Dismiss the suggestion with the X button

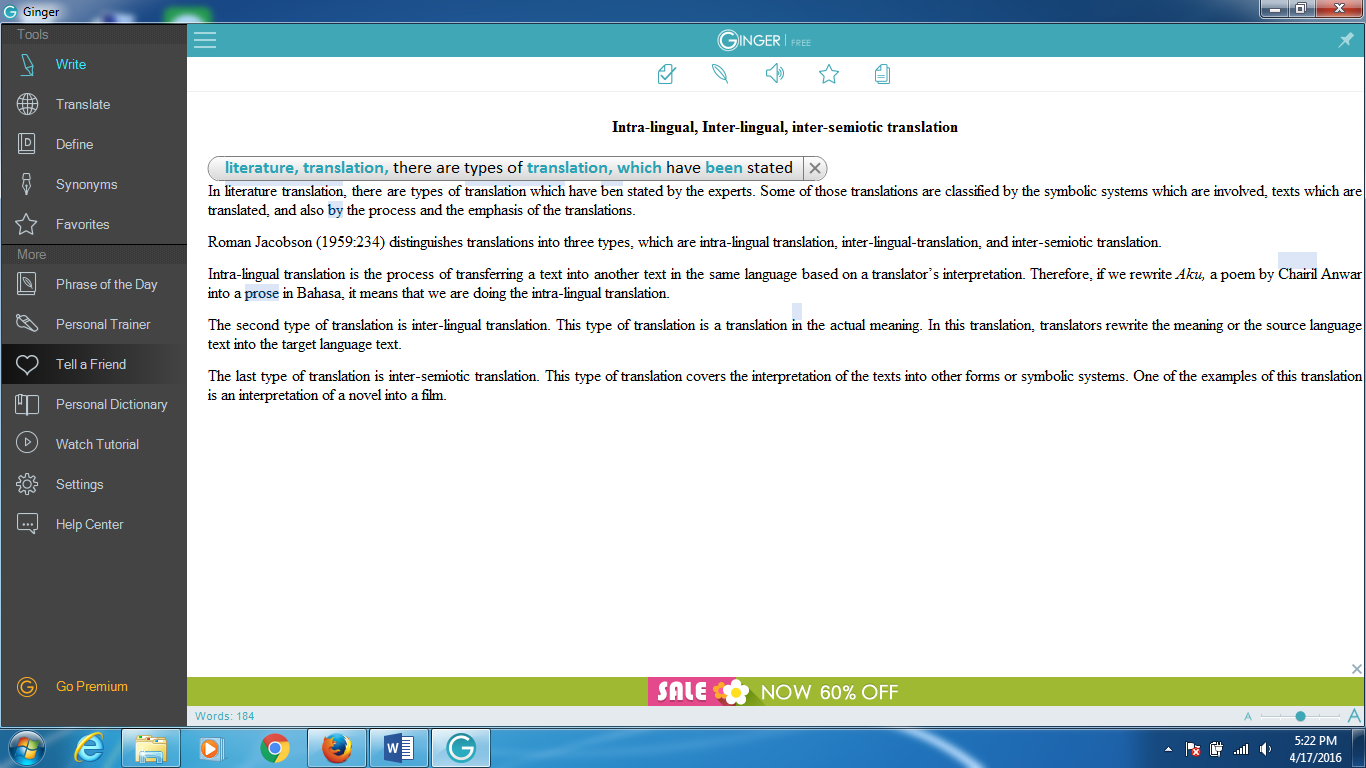pos(814,168)
